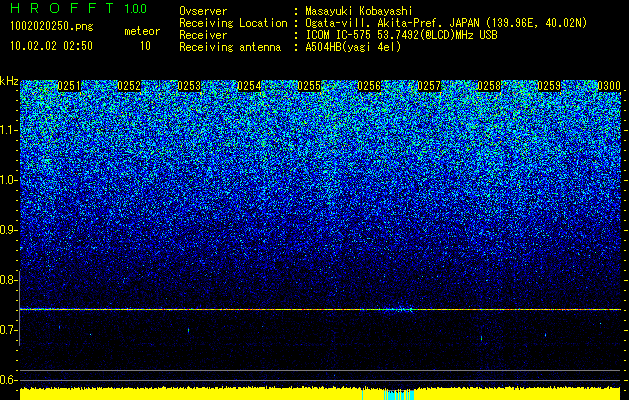Click the 0258 time marker
This screenshot has width=629, height=400.
pos(489,86)
